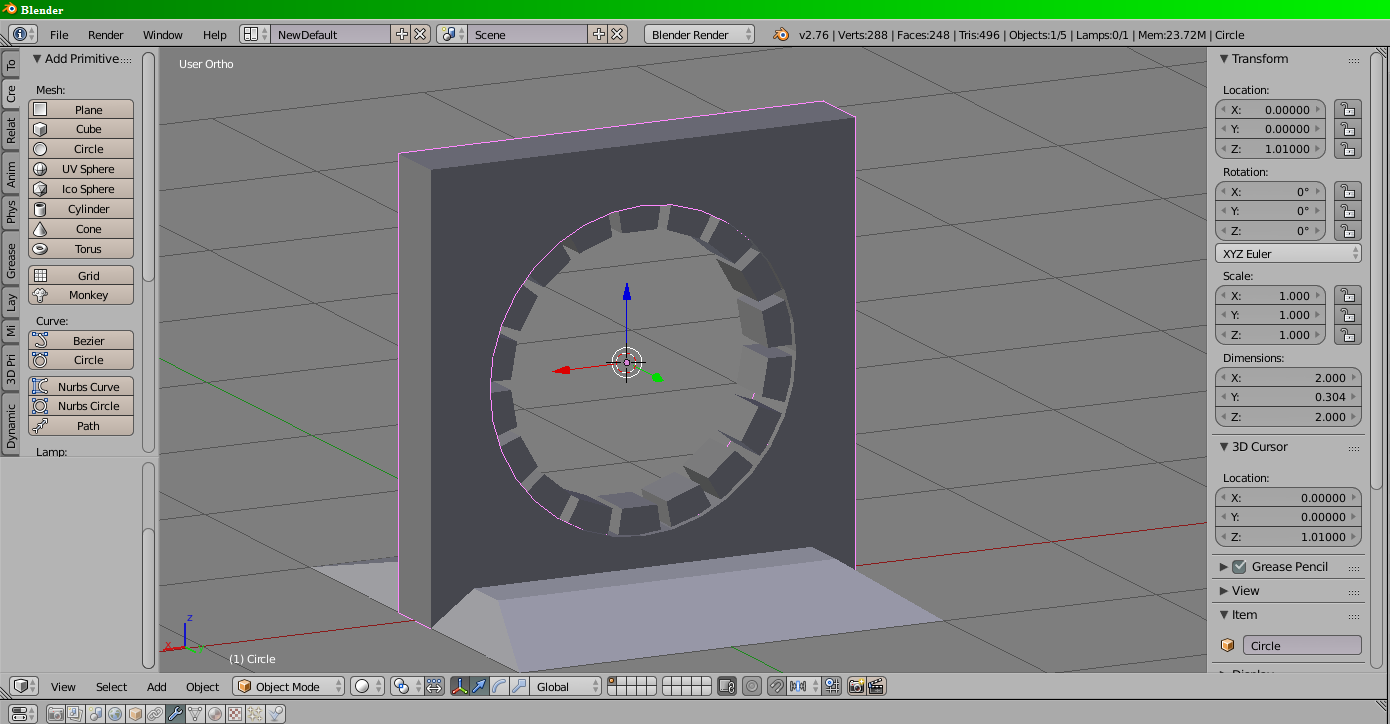Screen dimensions: 1390x724
Task: Open the XYZ Euler rotation mode dropdown
Action: pos(1288,254)
